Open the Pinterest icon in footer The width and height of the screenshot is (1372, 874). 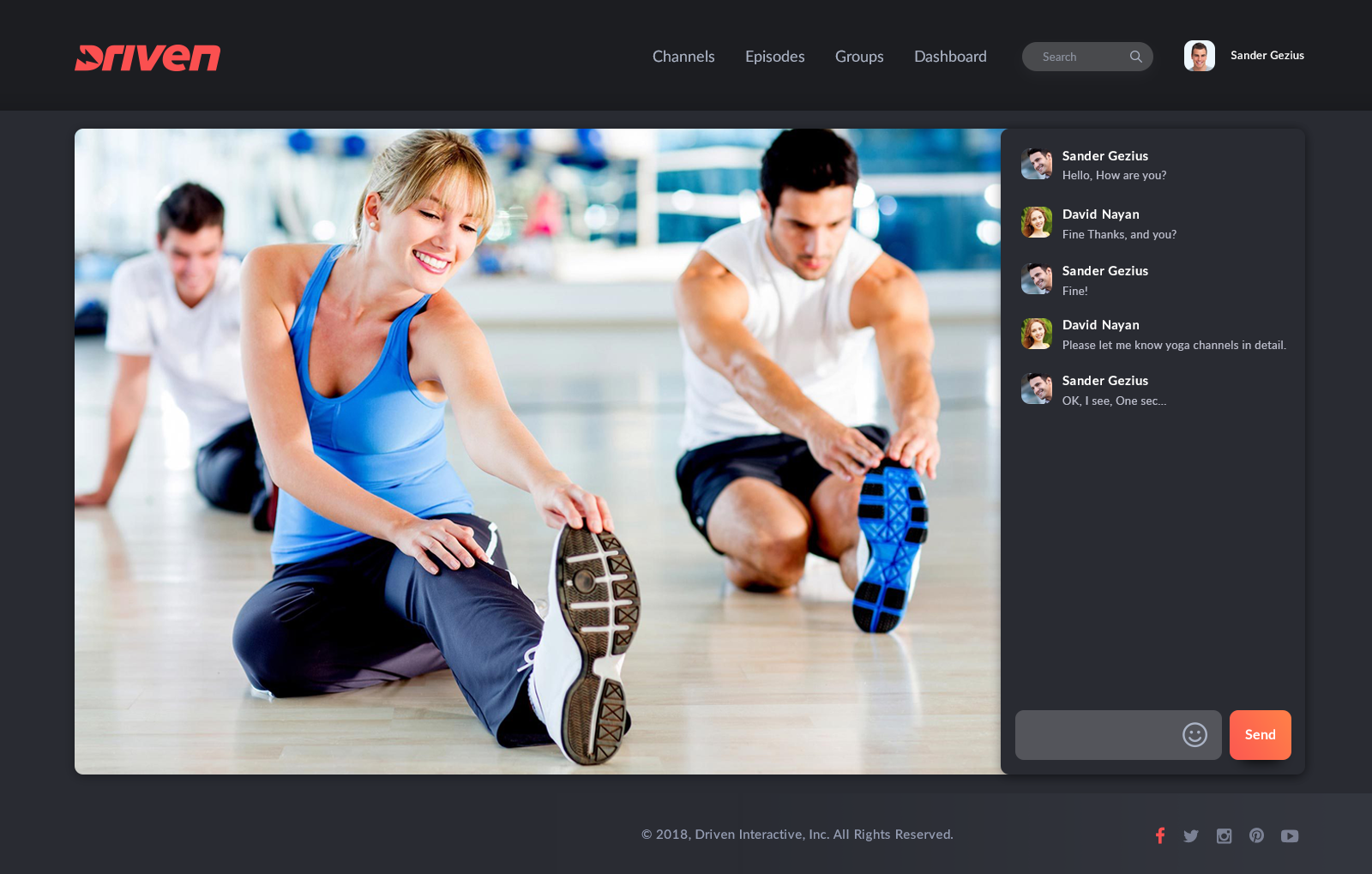(1256, 835)
